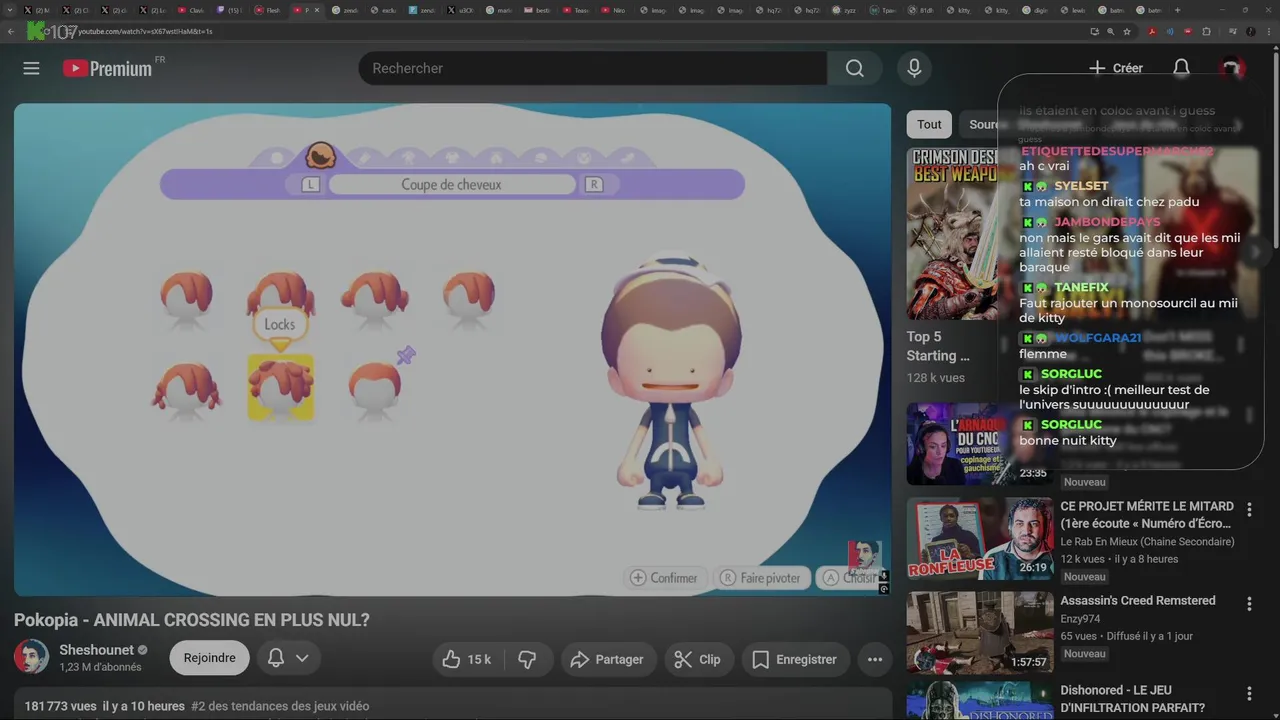Open Crimson Desert Best Weapon thumbnail
Screen dimensions: 1280x720
[952, 234]
